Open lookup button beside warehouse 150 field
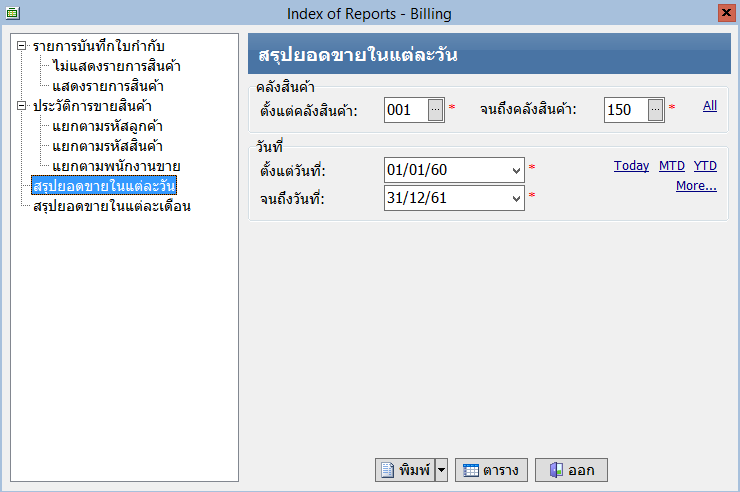The image size is (740, 492). (655, 110)
